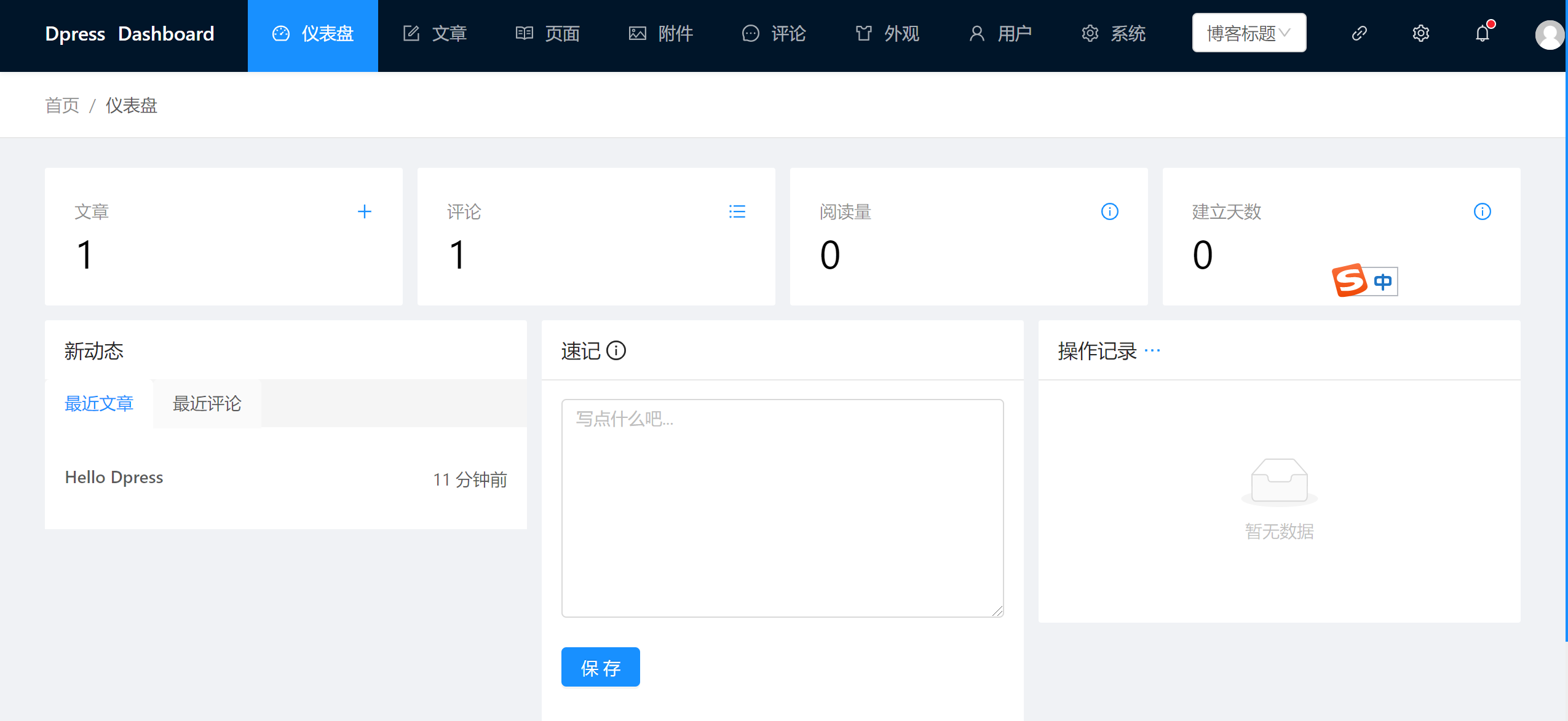
Task: Click info icon on 阅读量 card
Action: 1109,212
